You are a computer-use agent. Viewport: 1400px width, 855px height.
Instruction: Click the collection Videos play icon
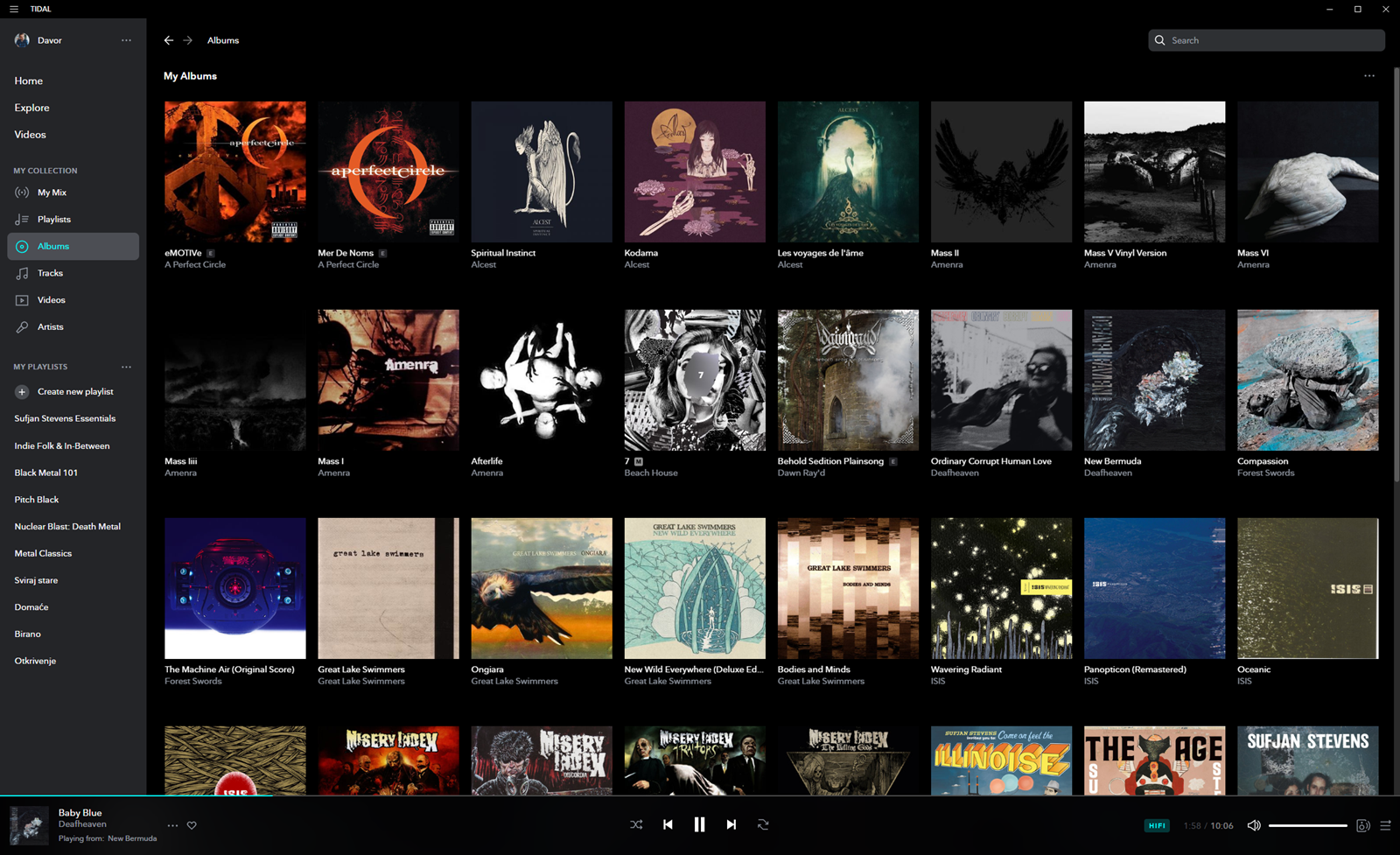pos(22,300)
